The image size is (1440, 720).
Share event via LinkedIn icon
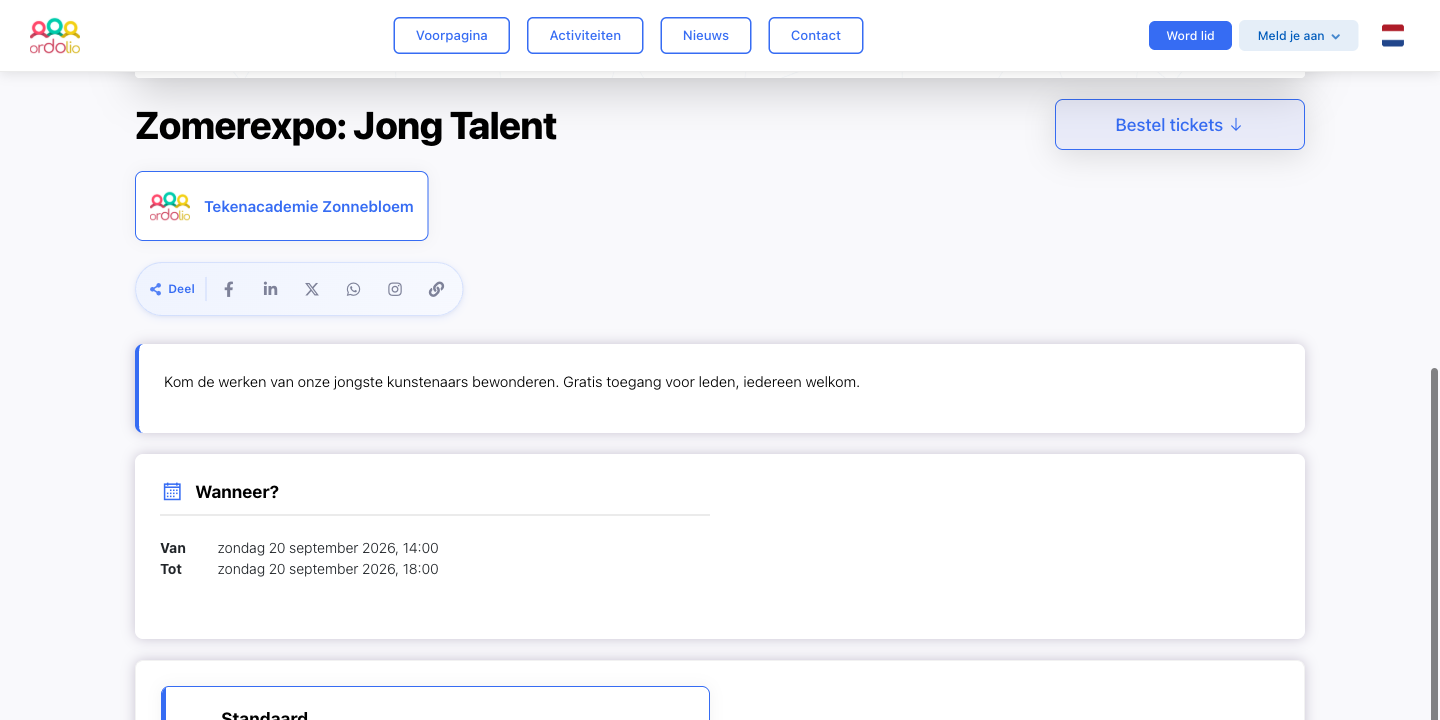tap(270, 289)
